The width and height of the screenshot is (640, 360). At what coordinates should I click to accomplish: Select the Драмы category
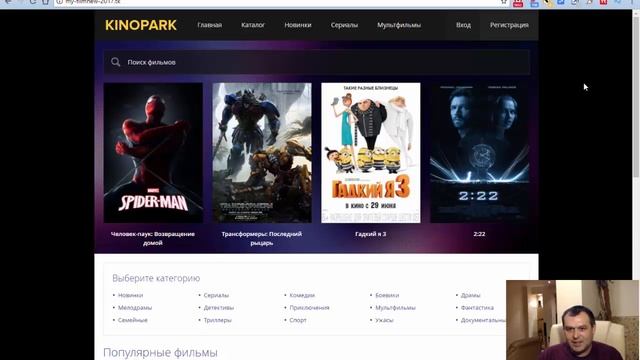point(471,295)
